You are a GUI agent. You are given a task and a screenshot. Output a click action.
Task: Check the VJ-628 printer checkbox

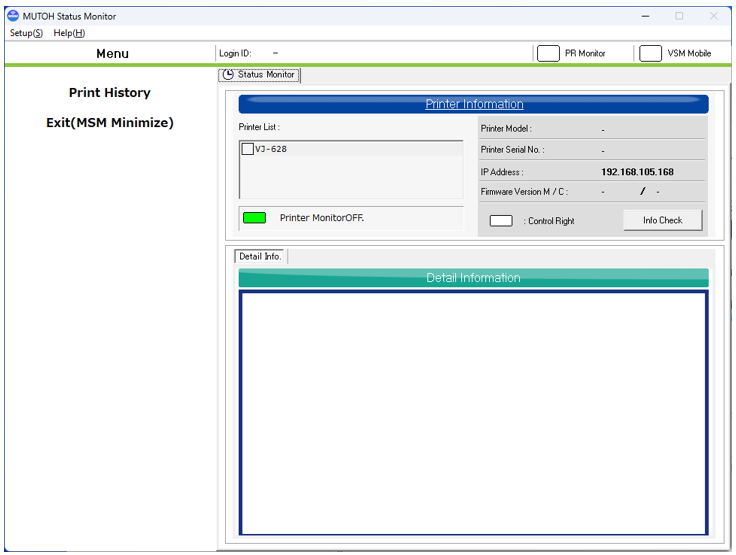(247, 149)
